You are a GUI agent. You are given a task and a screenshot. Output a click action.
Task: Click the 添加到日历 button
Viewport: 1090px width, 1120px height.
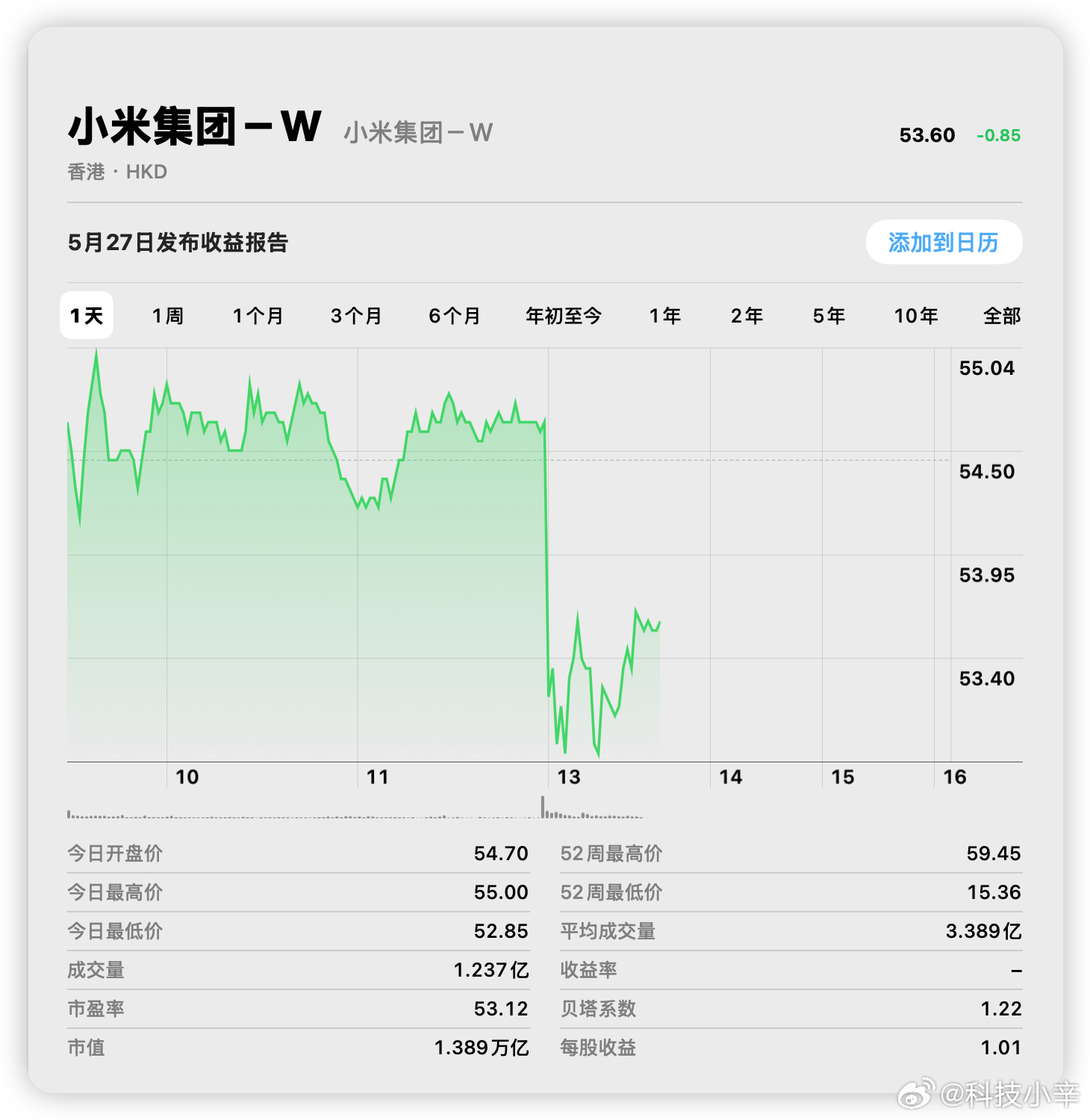(x=944, y=242)
